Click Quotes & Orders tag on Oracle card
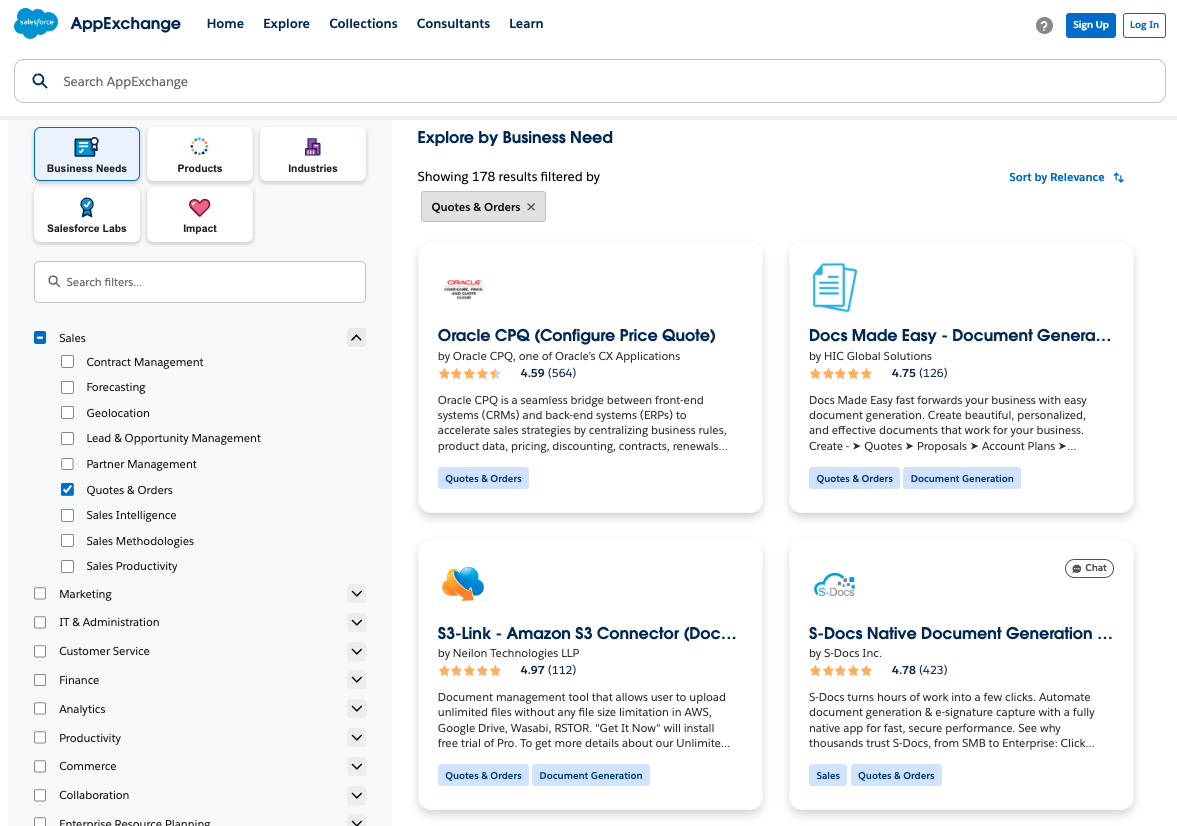The image size is (1177, 826). tap(483, 478)
